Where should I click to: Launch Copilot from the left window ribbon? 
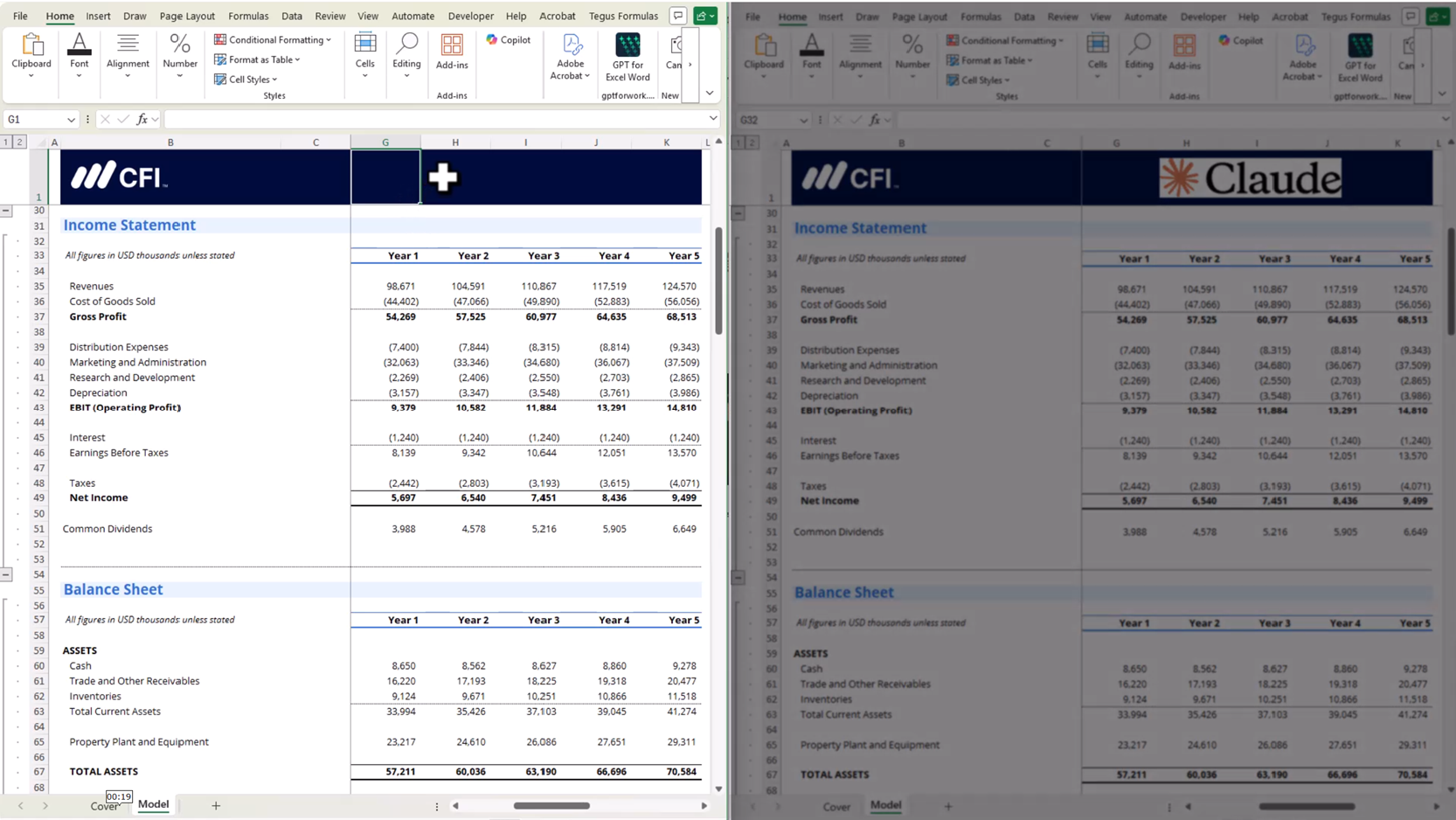coord(509,39)
